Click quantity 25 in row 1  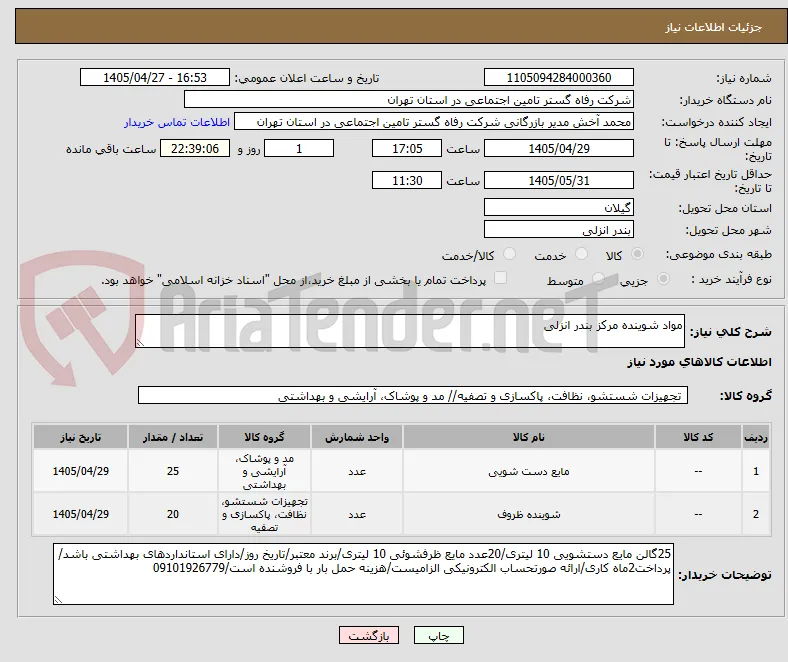(173, 471)
